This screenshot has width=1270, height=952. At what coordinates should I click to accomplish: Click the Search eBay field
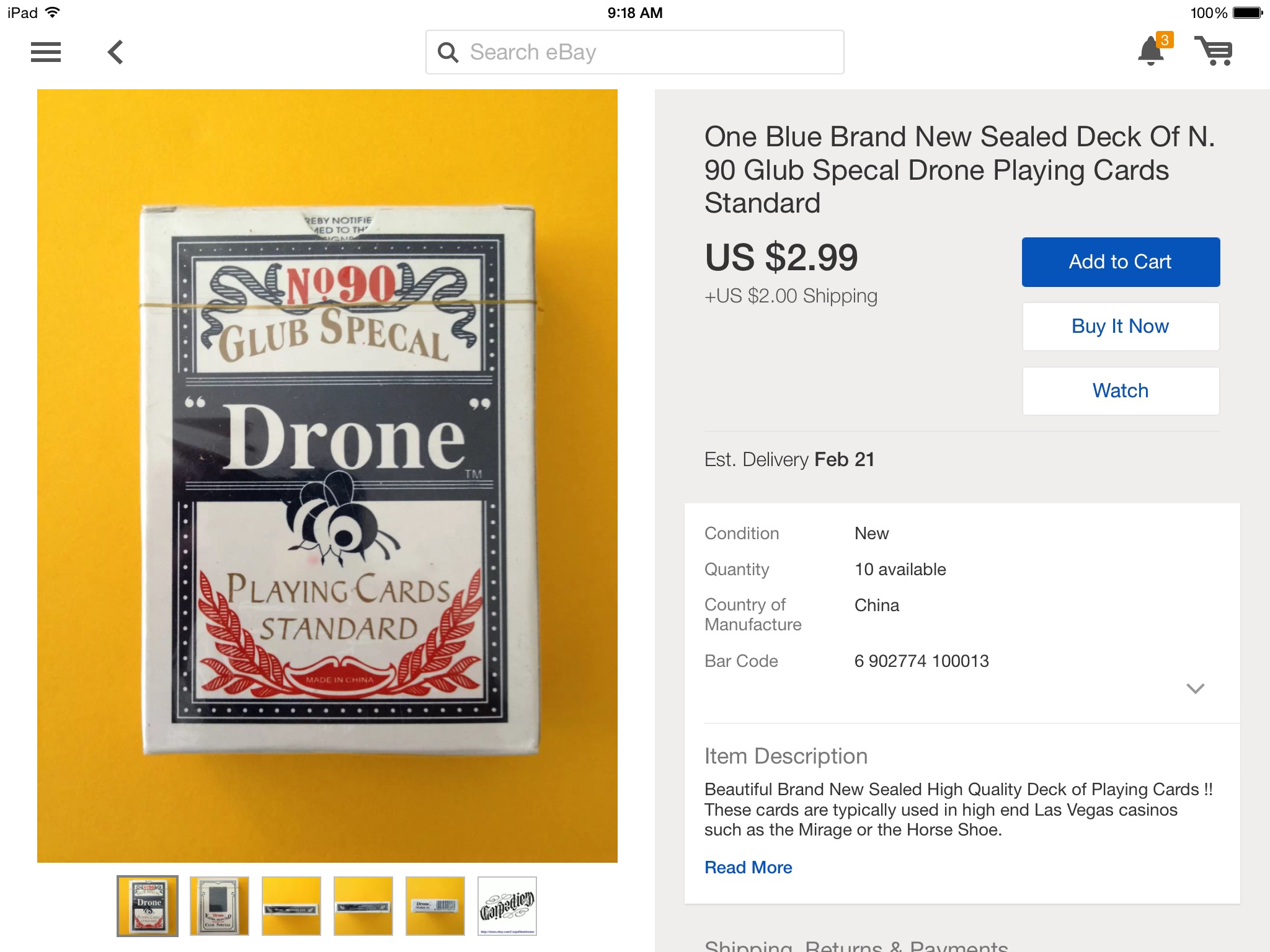pos(645,53)
